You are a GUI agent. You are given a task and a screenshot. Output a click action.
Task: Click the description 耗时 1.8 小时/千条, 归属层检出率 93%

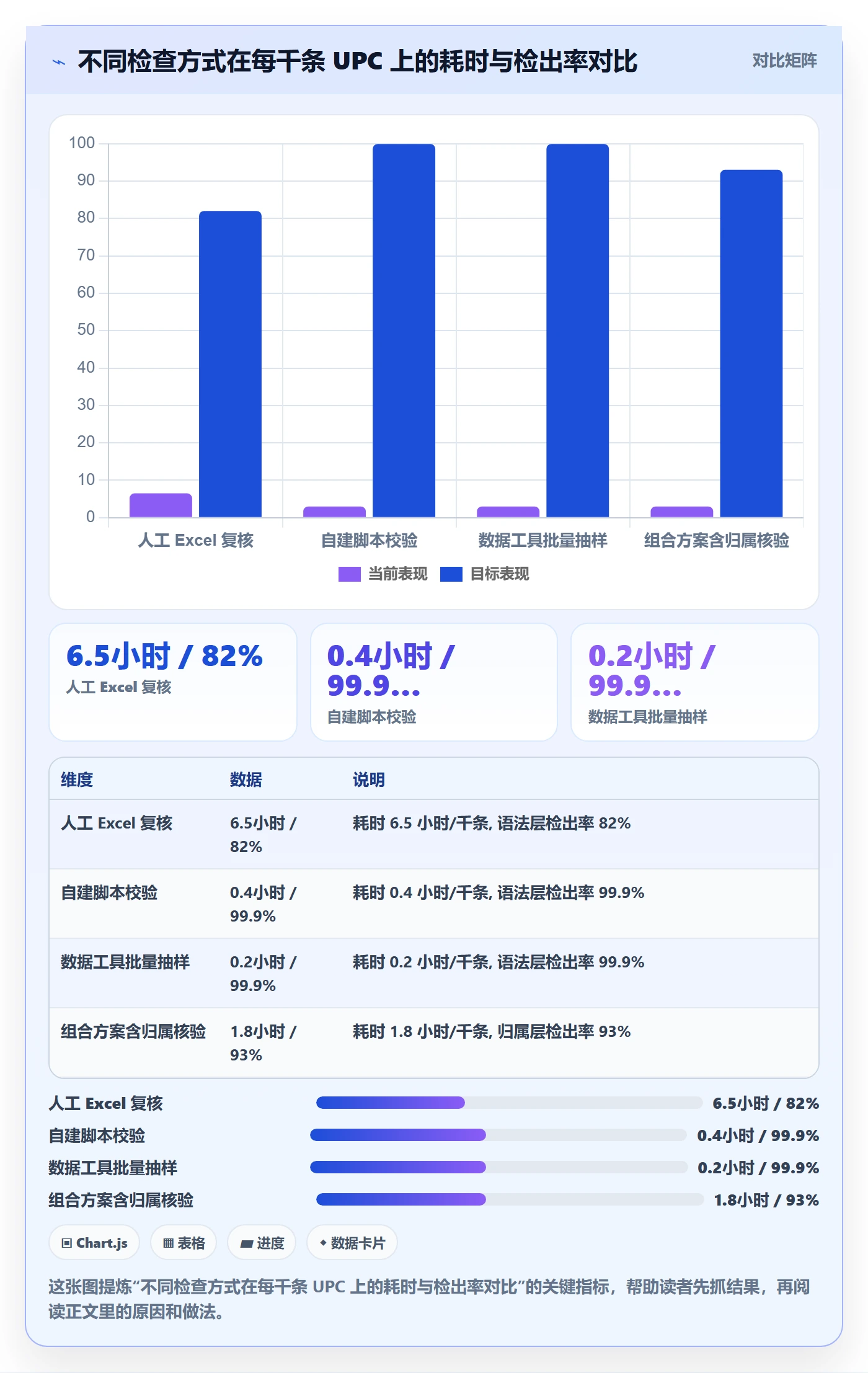click(492, 1031)
